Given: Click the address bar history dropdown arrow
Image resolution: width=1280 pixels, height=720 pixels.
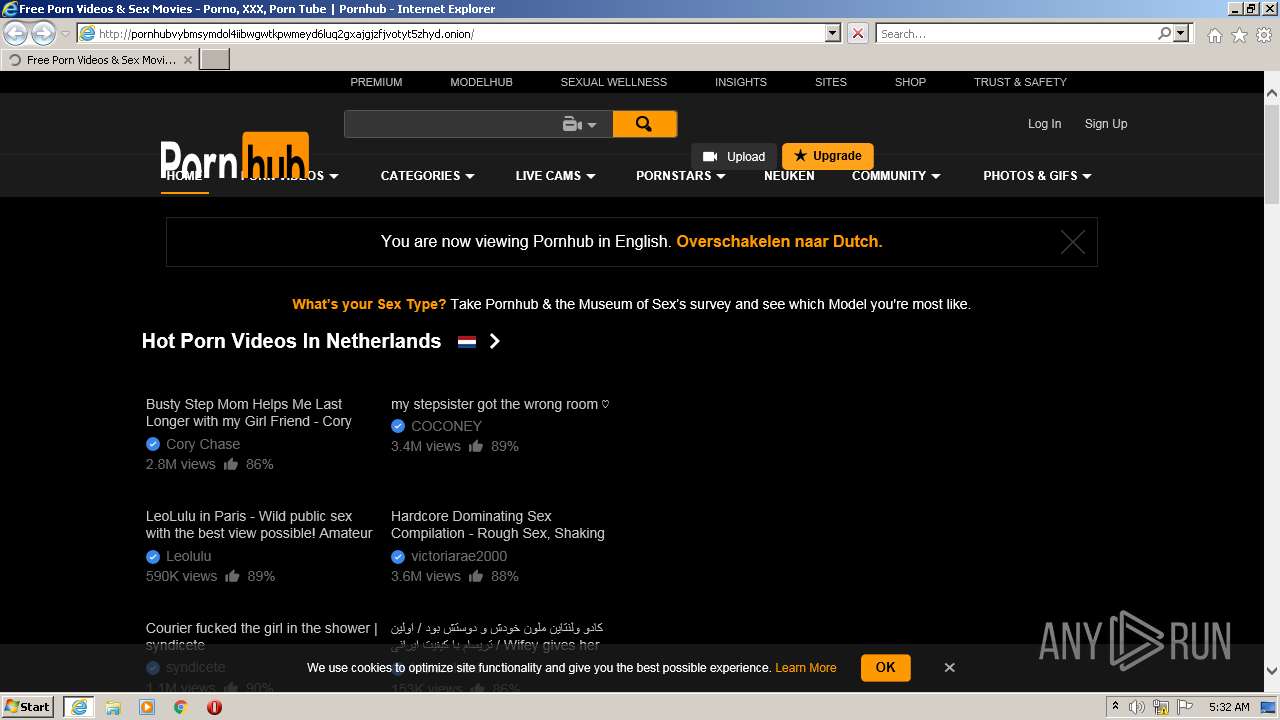Looking at the screenshot, I should pos(833,33).
